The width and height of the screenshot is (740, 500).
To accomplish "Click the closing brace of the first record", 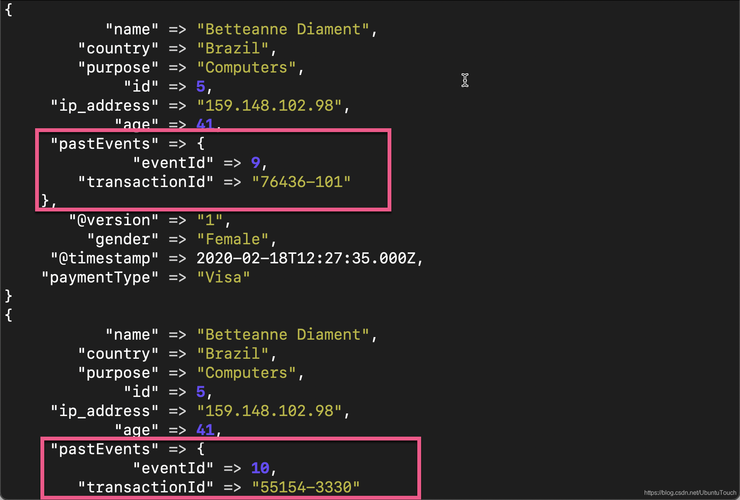I will [8, 296].
